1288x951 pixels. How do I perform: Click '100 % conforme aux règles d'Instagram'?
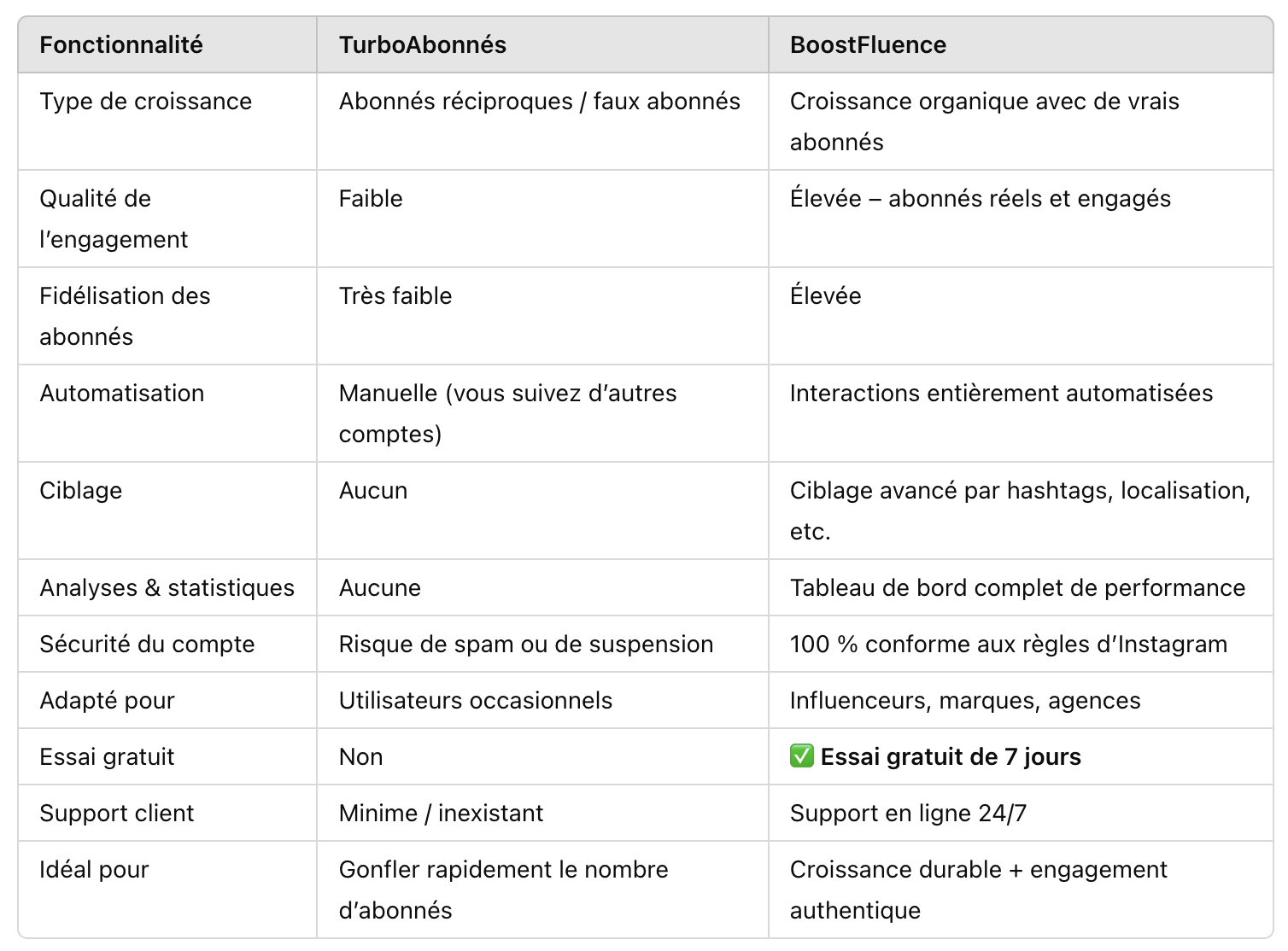click(x=1009, y=645)
